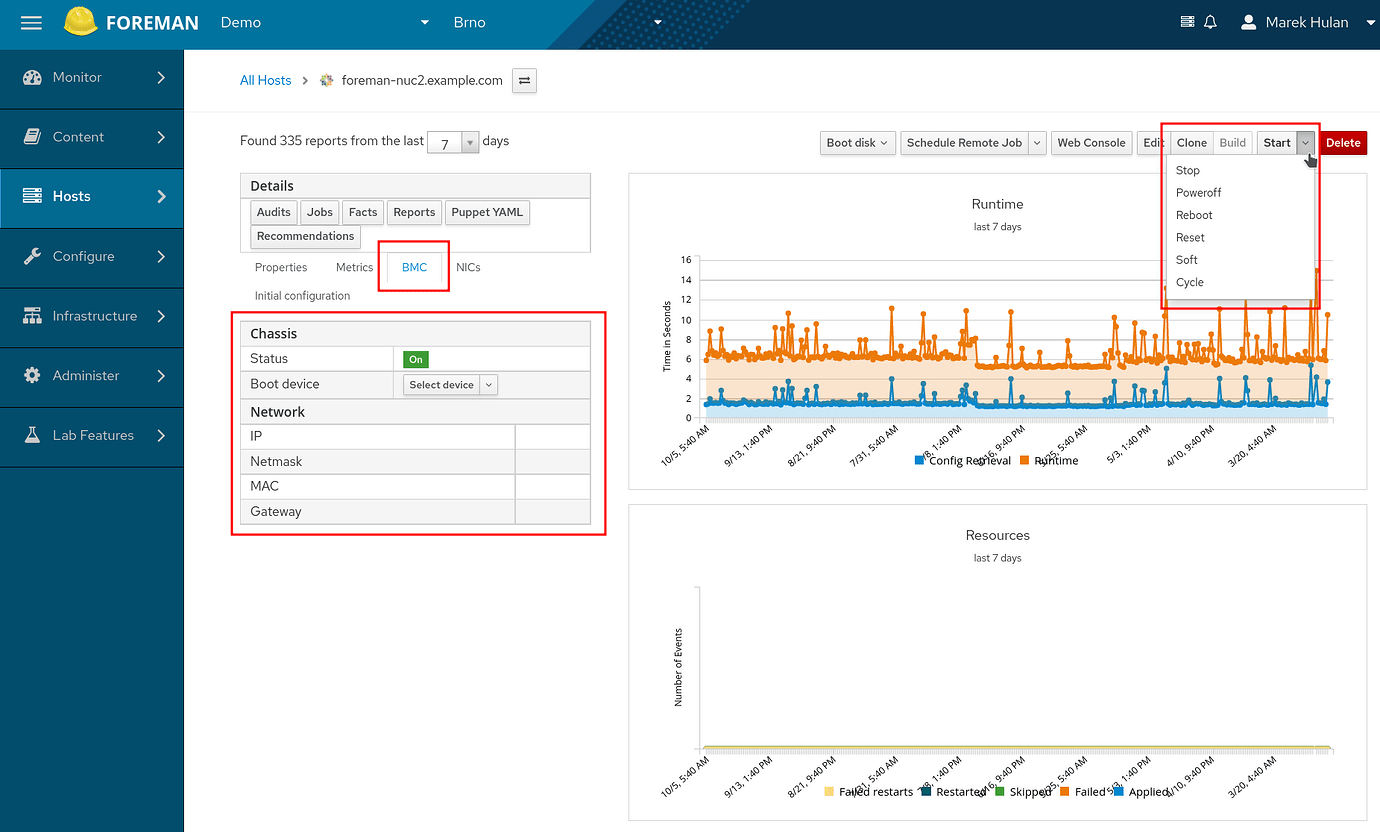Change the days value in the reports field
Viewport: 1380px width, 832px height.
pyautogui.click(x=447, y=141)
